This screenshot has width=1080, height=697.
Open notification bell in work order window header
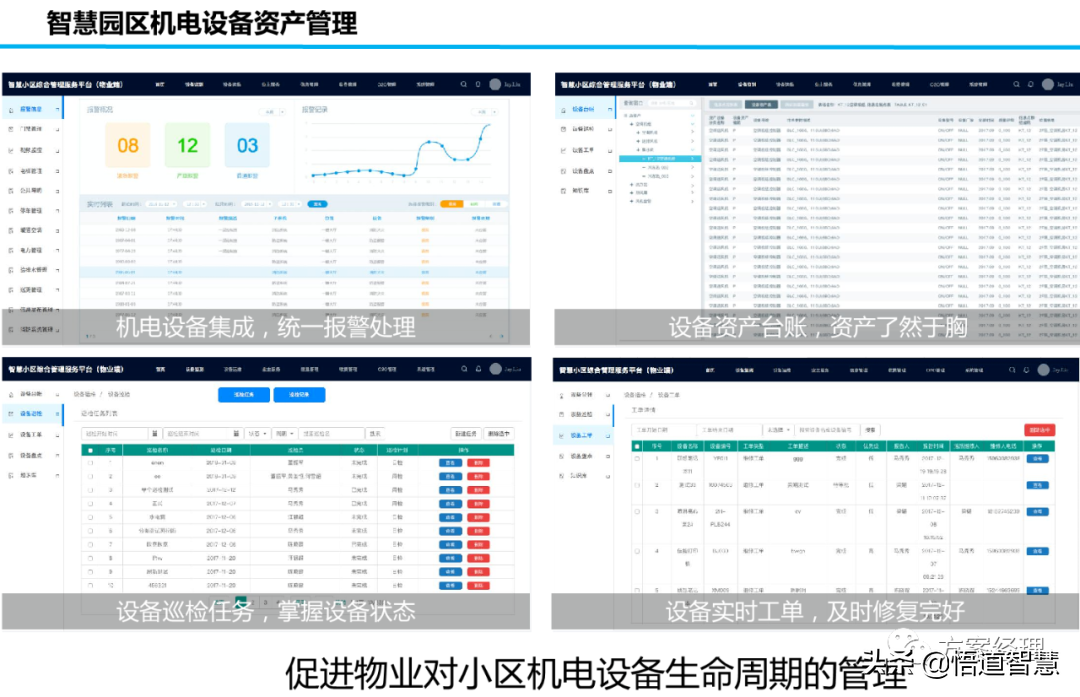pyautogui.click(x=1026, y=370)
